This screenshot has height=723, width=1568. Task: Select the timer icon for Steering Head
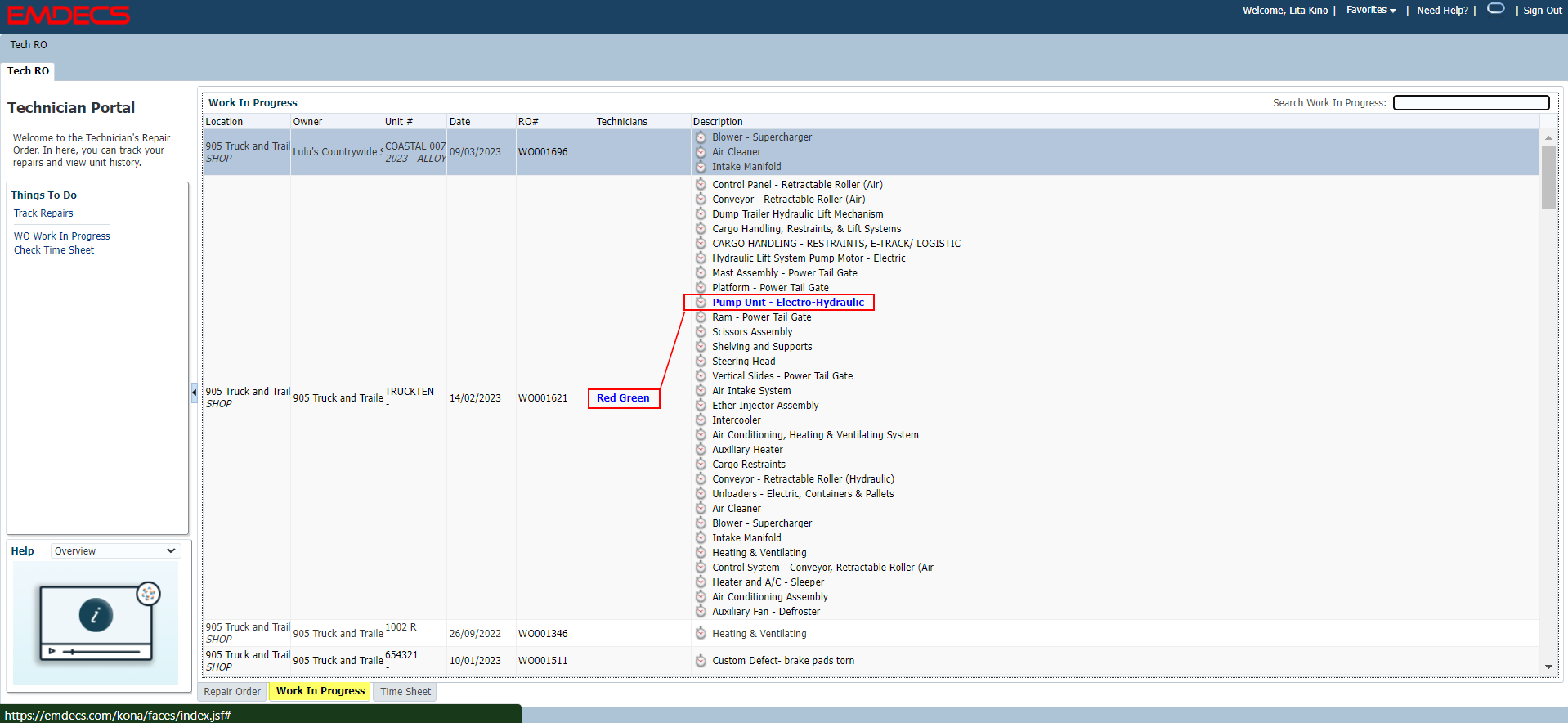701,361
